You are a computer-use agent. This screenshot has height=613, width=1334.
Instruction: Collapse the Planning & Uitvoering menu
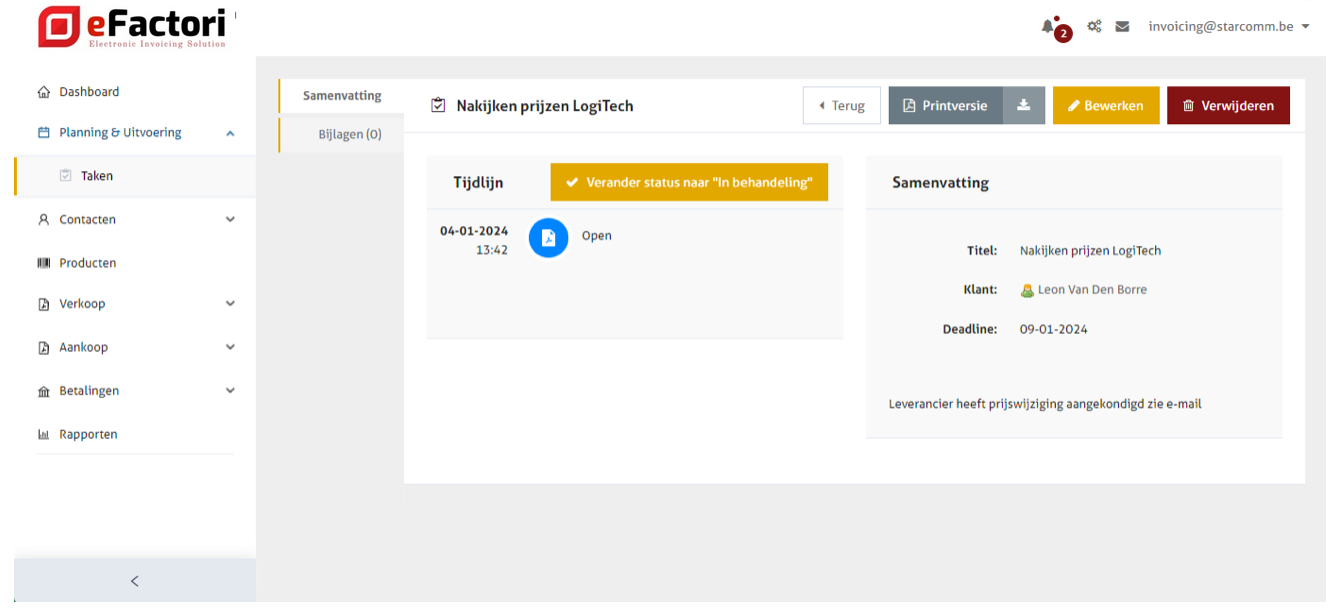[x=230, y=133]
